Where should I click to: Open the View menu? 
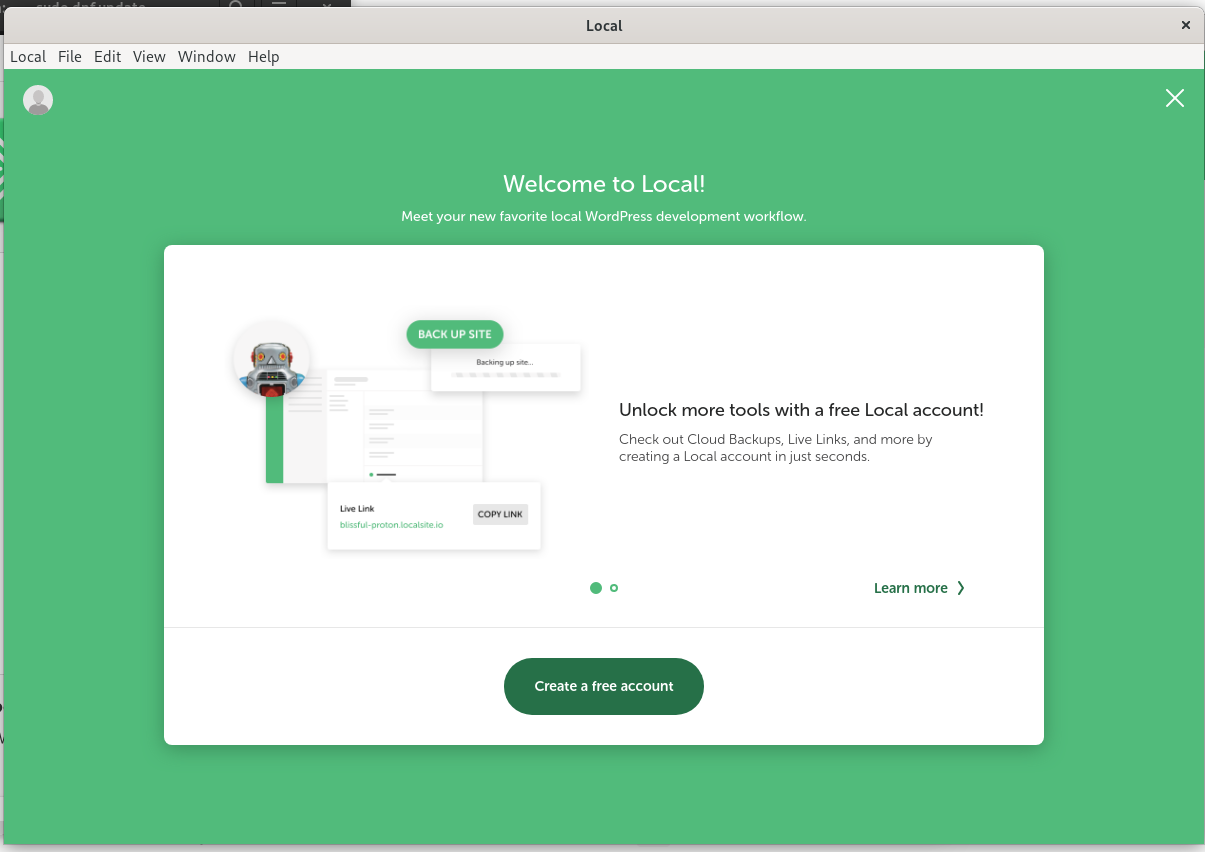pyautogui.click(x=149, y=57)
